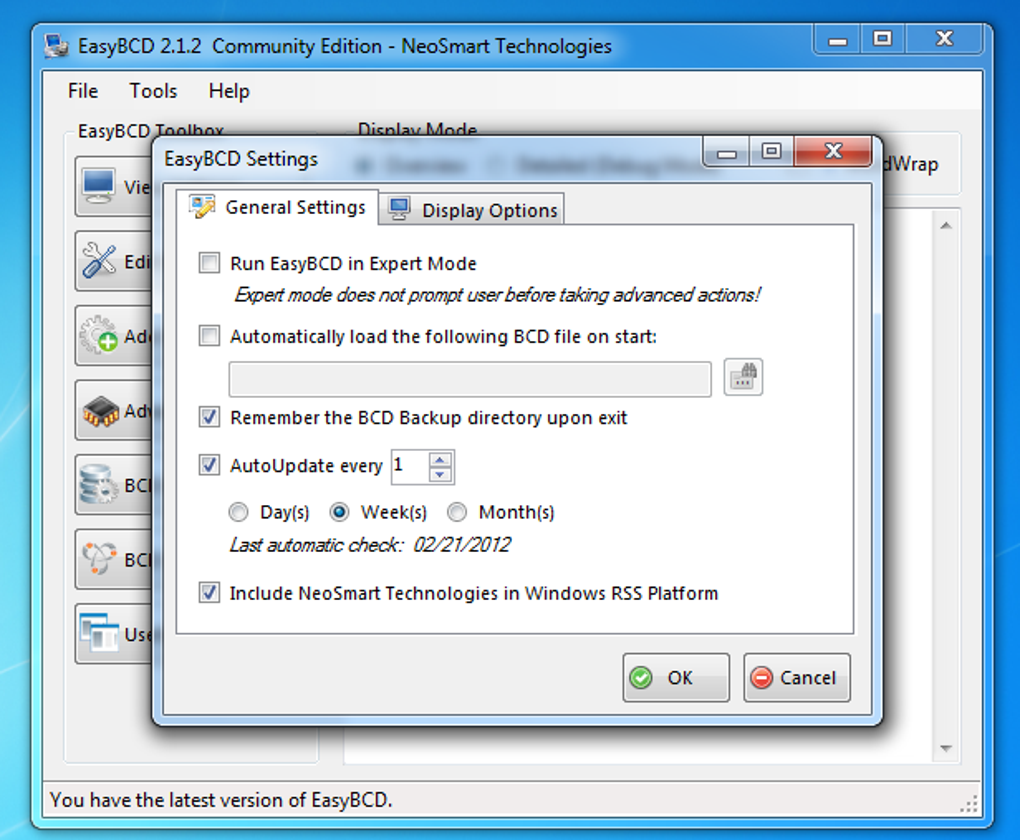Click the red icon on Cancel button

click(761, 678)
